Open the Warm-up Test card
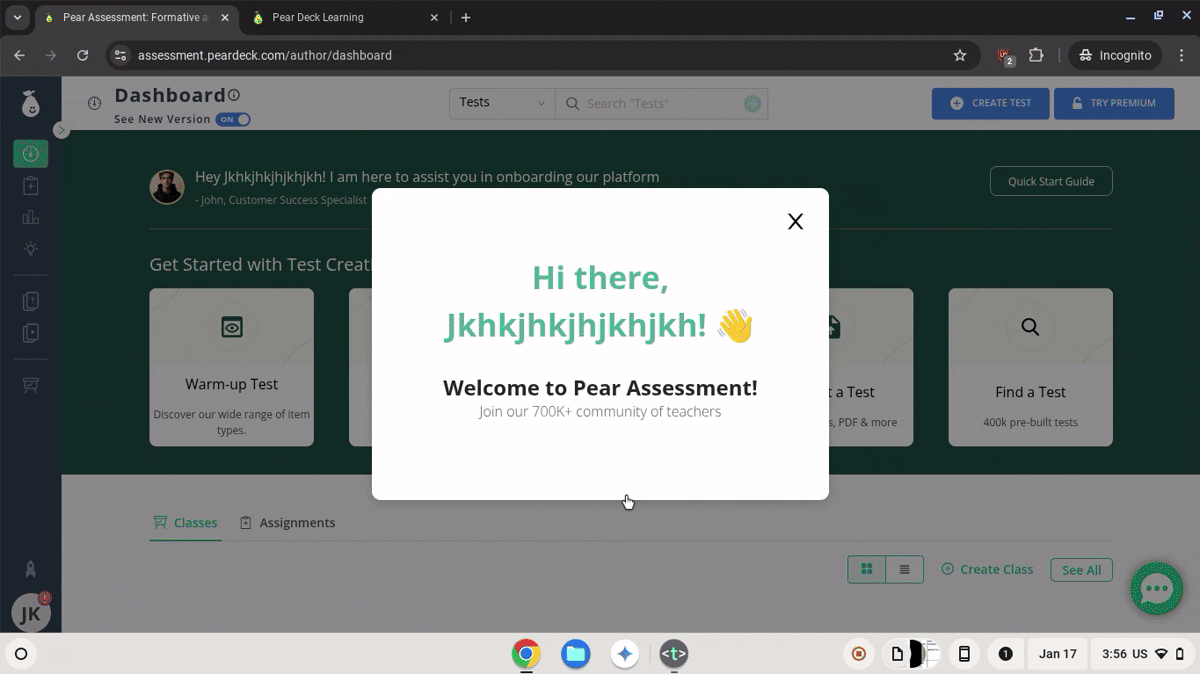Image resolution: width=1200 pixels, height=674 pixels. (231, 367)
